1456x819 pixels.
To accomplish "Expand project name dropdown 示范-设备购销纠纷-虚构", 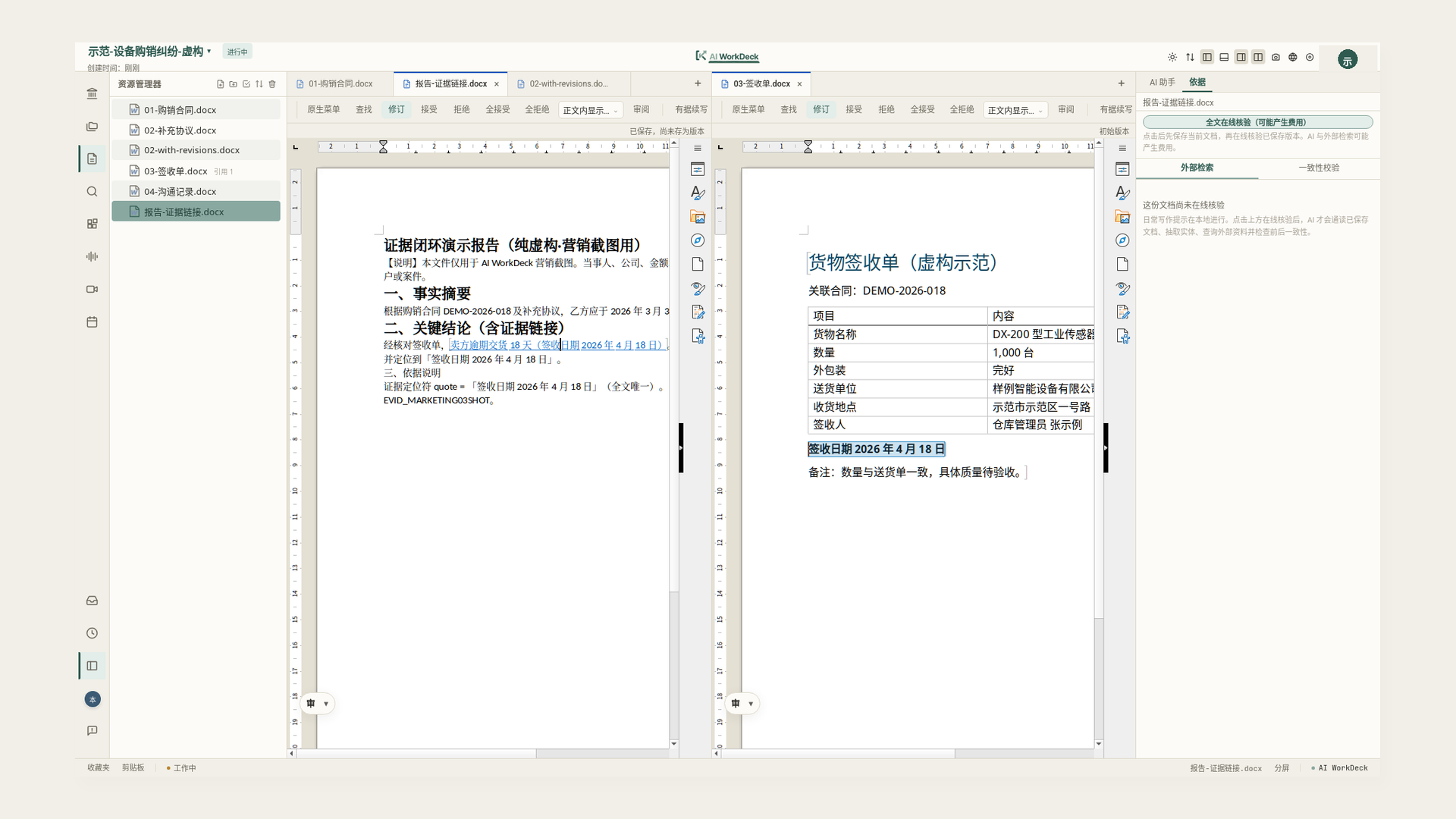I will pos(149,52).
